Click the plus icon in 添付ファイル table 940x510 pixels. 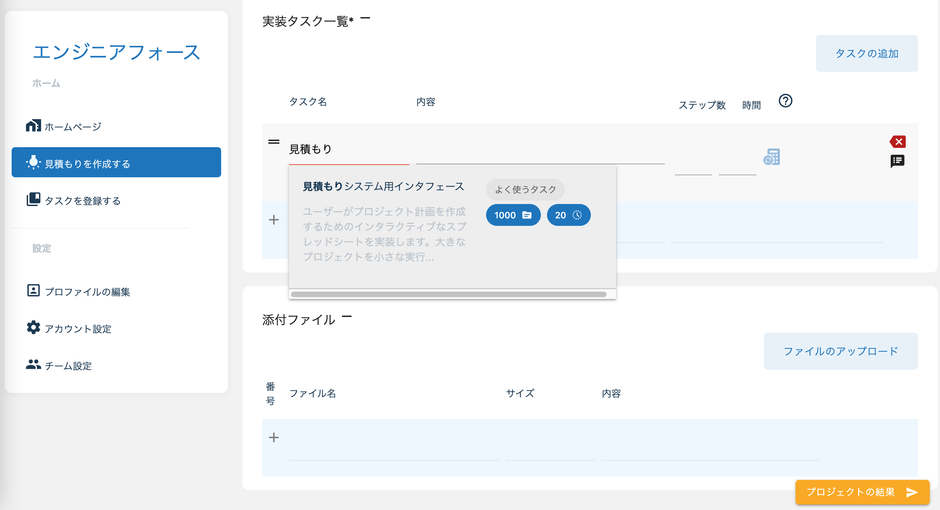274,437
